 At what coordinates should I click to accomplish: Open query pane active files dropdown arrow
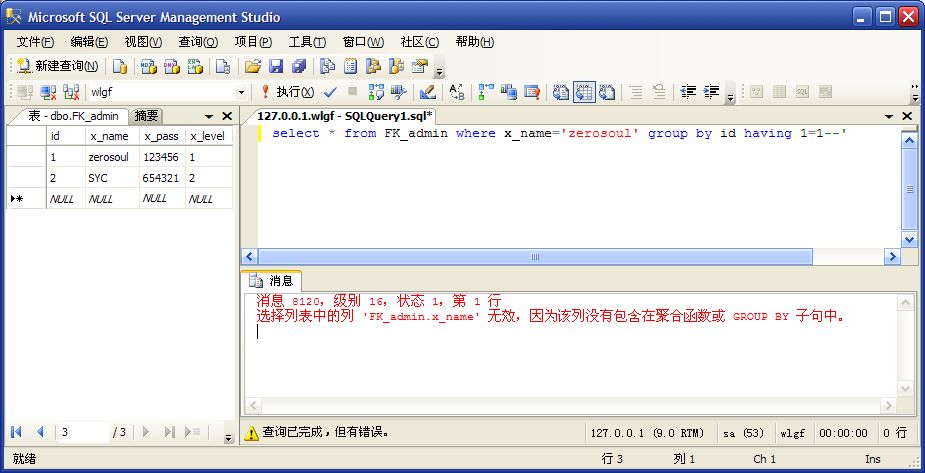tap(889, 116)
